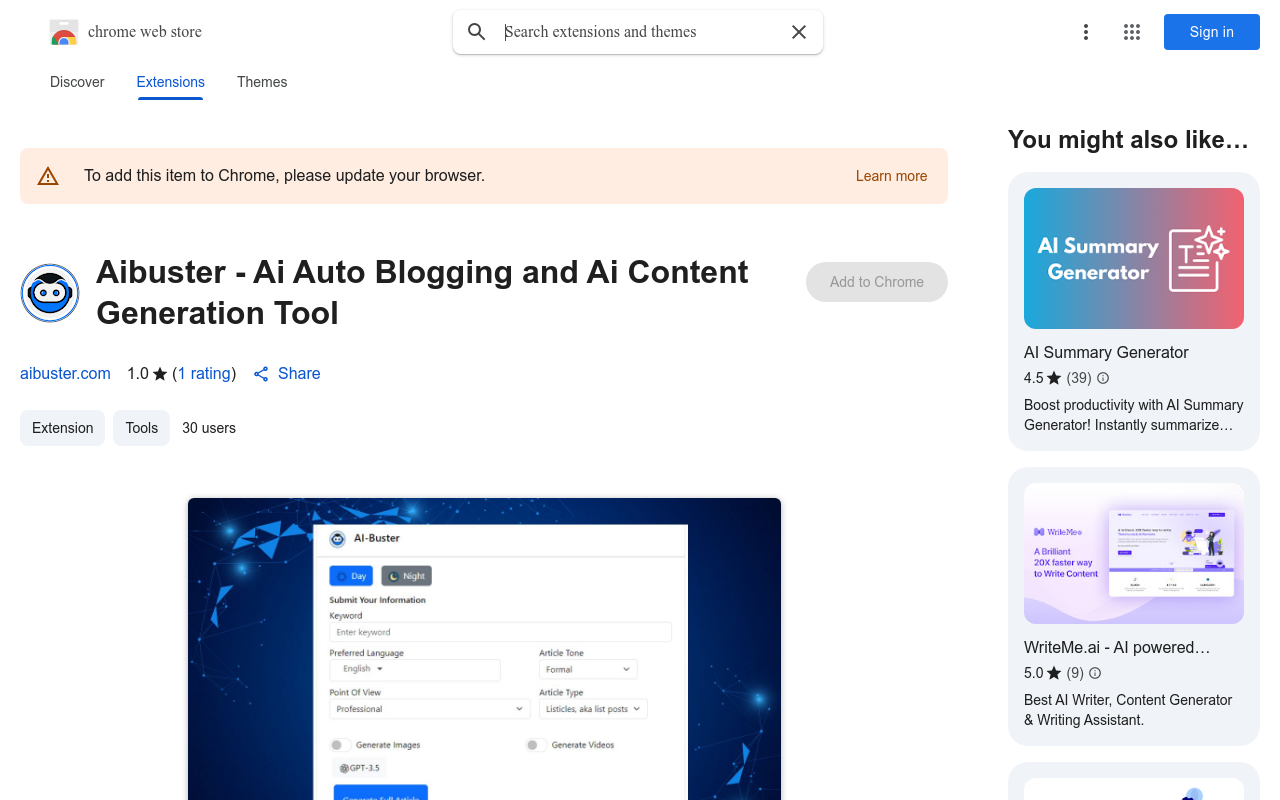Open the Themes tab
The image size is (1280, 800).
(x=262, y=82)
